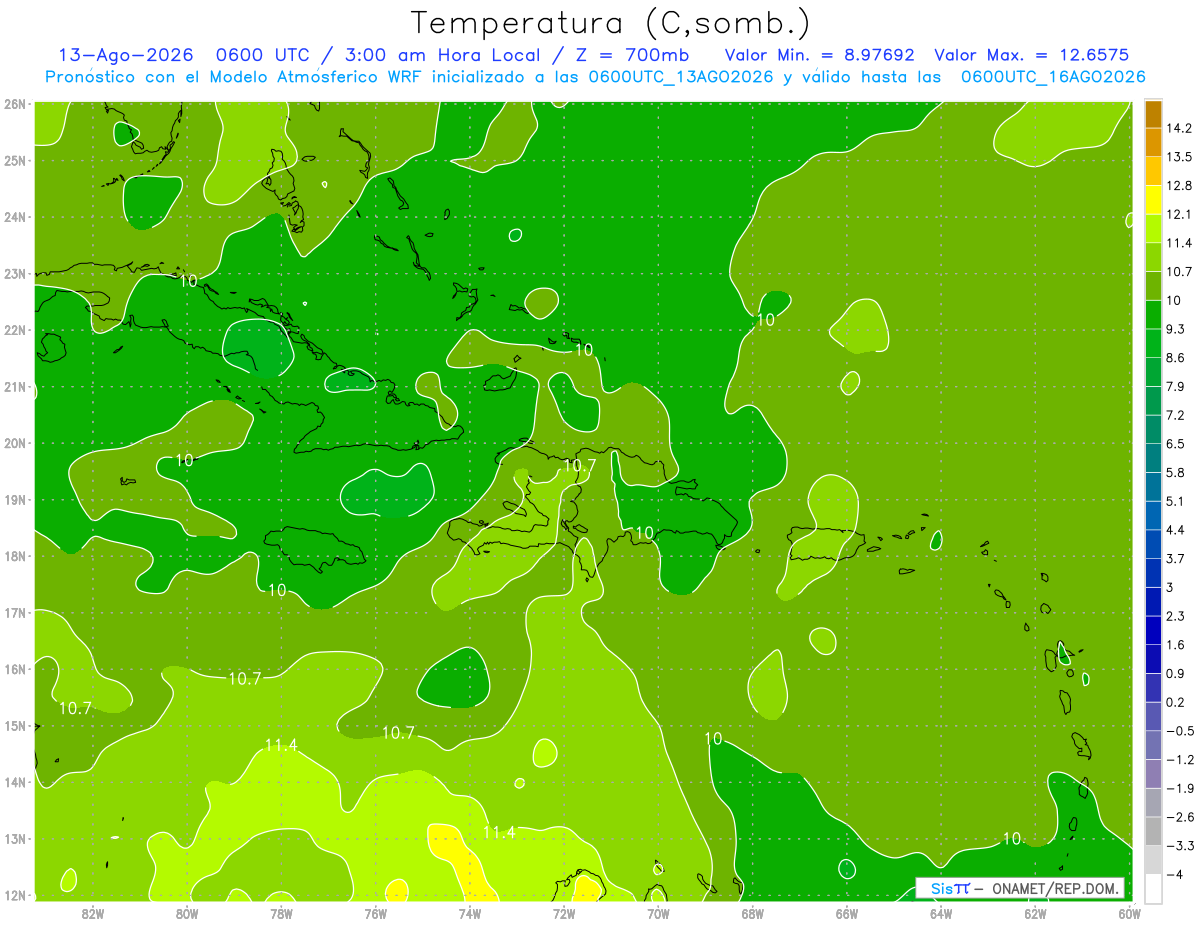Pick the brown-orange swatch above 14.2
Image resolution: width=1200 pixels, height=927 pixels.
pyautogui.click(x=1153, y=114)
